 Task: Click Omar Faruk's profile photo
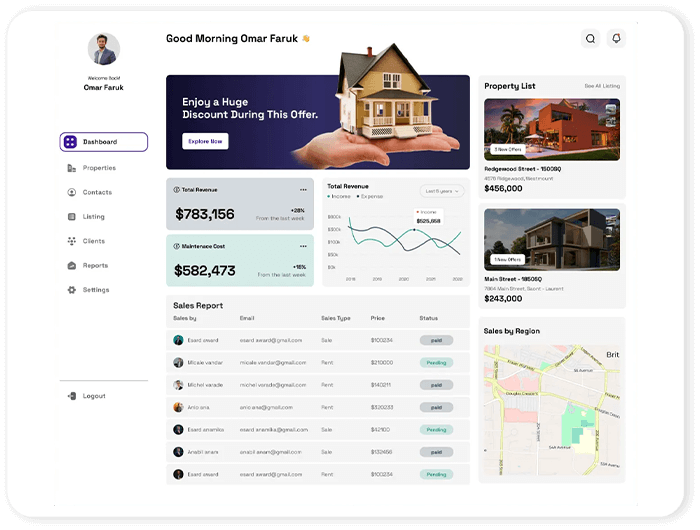pos(104,49)
